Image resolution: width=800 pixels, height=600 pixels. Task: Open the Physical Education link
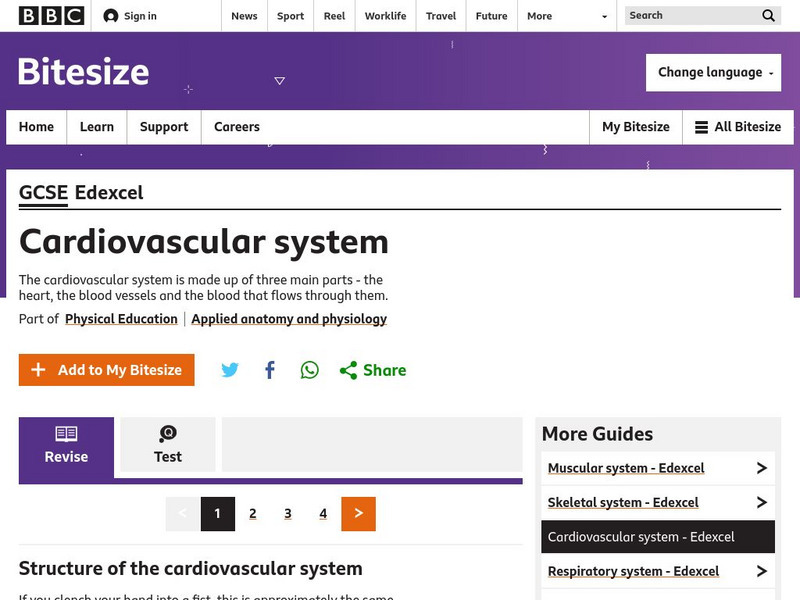click(121, 319)
